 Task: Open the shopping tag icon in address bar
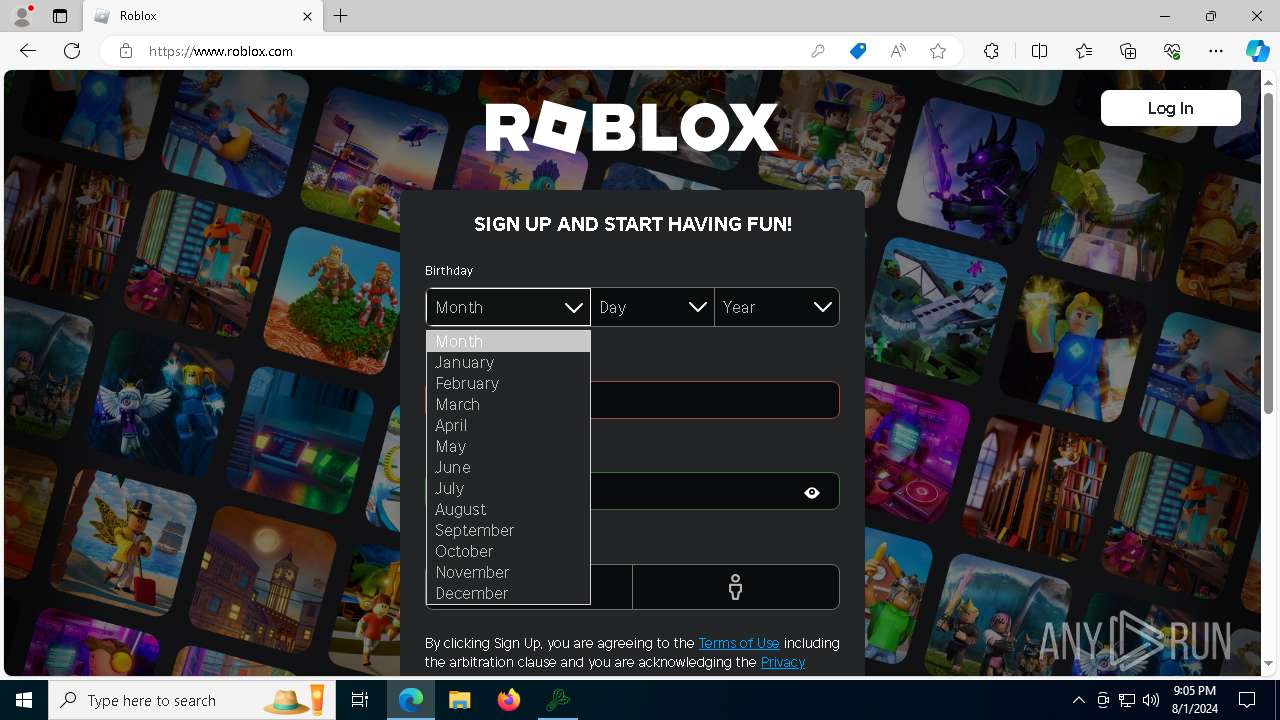pyautogui.click(x=858, y=51)
